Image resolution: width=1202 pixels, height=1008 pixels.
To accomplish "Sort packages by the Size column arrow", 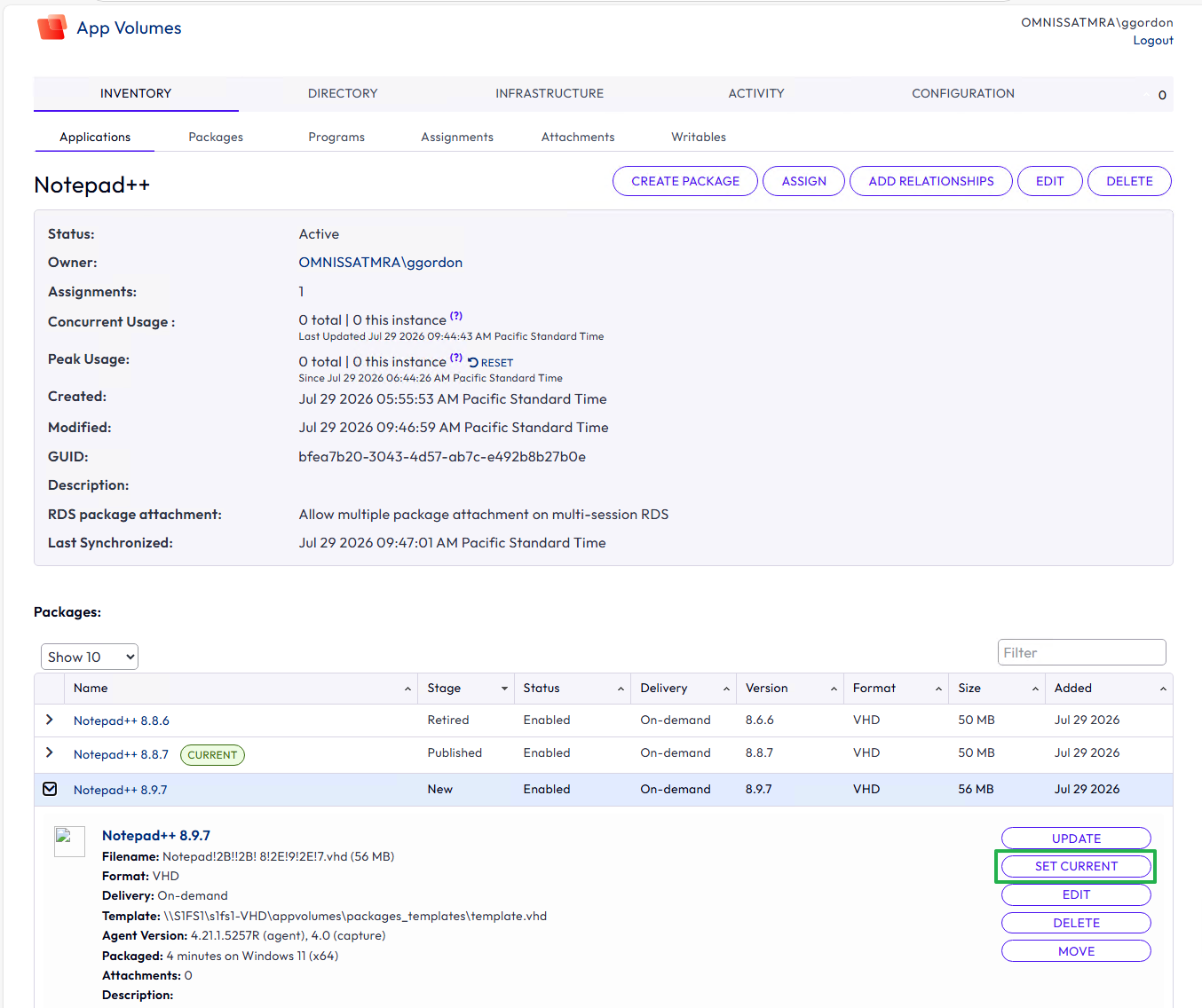I will [1035, 689].
